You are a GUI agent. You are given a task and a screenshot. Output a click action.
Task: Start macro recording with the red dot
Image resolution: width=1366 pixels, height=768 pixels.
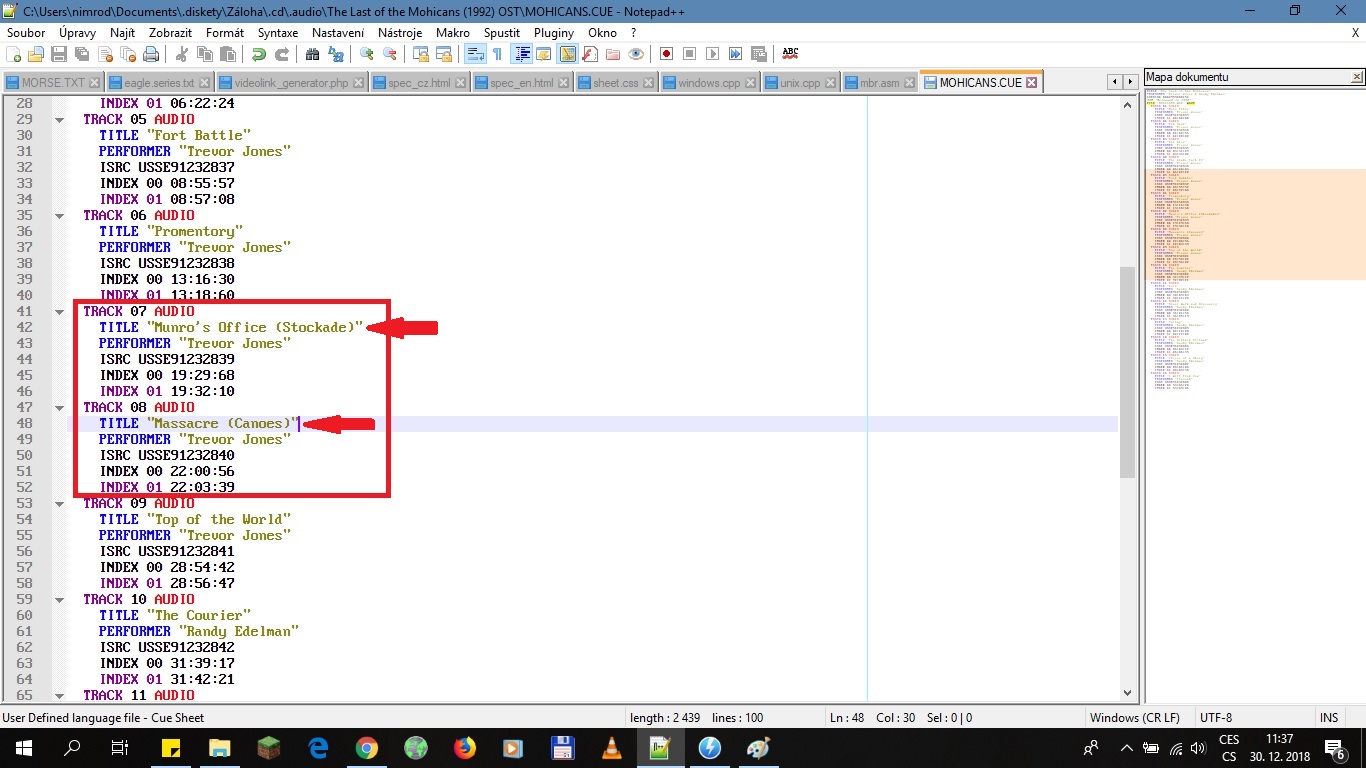pyautogui.click(x=666, y=53)
